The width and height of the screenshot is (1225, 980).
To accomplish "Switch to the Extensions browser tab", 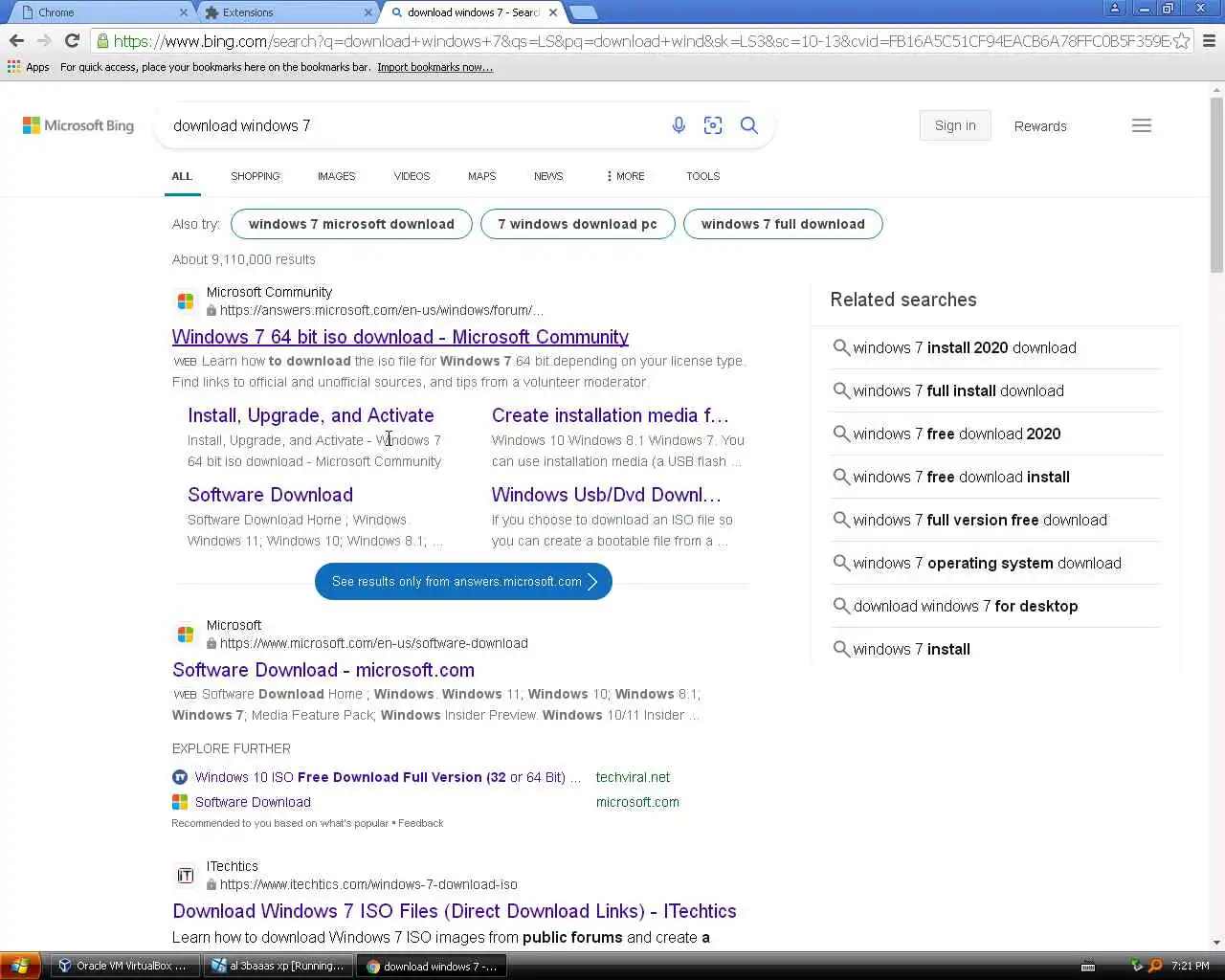I will click(x=287, y=12).
